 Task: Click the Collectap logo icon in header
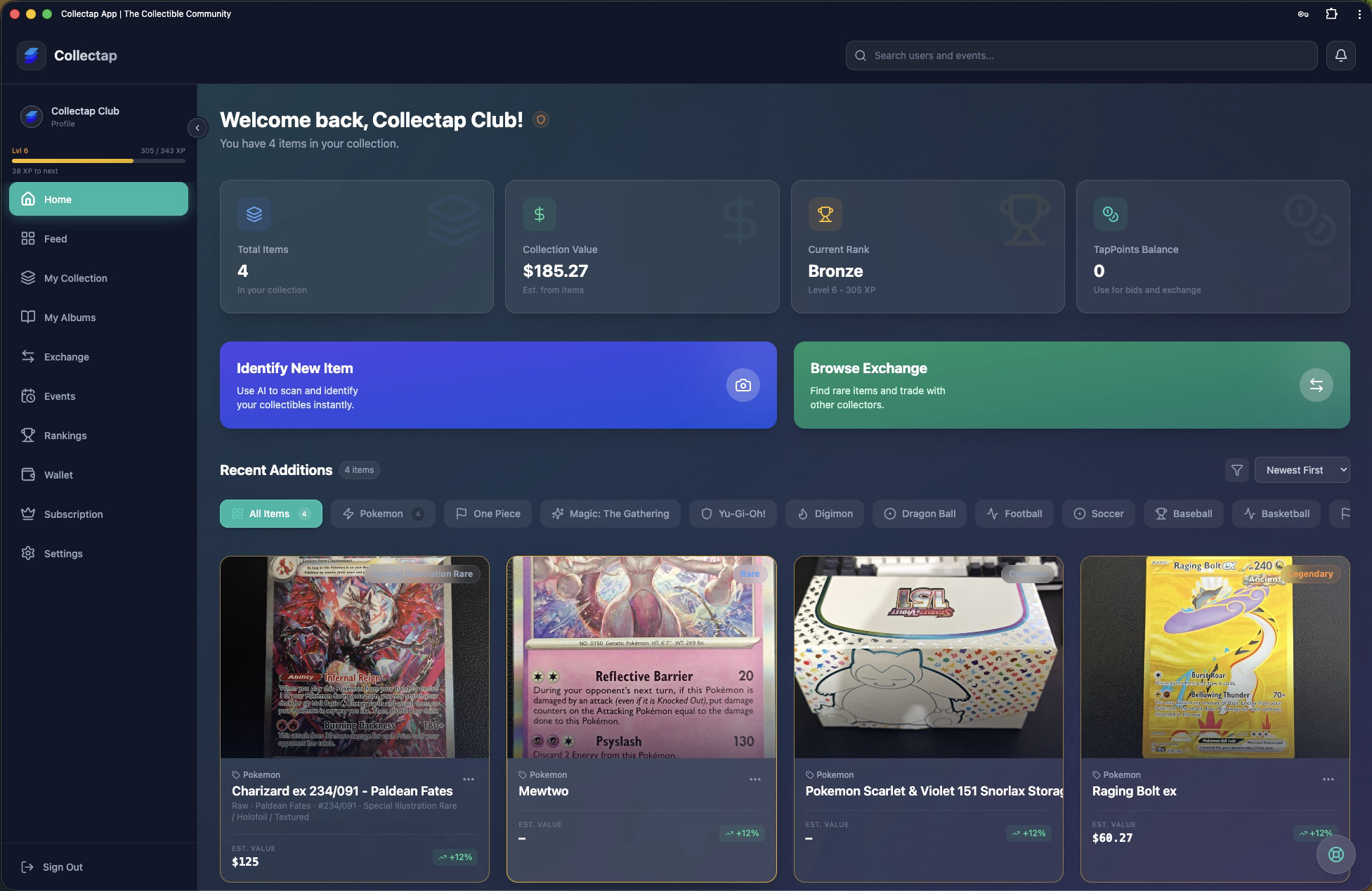pyautogui.click(x=32, y=56)
